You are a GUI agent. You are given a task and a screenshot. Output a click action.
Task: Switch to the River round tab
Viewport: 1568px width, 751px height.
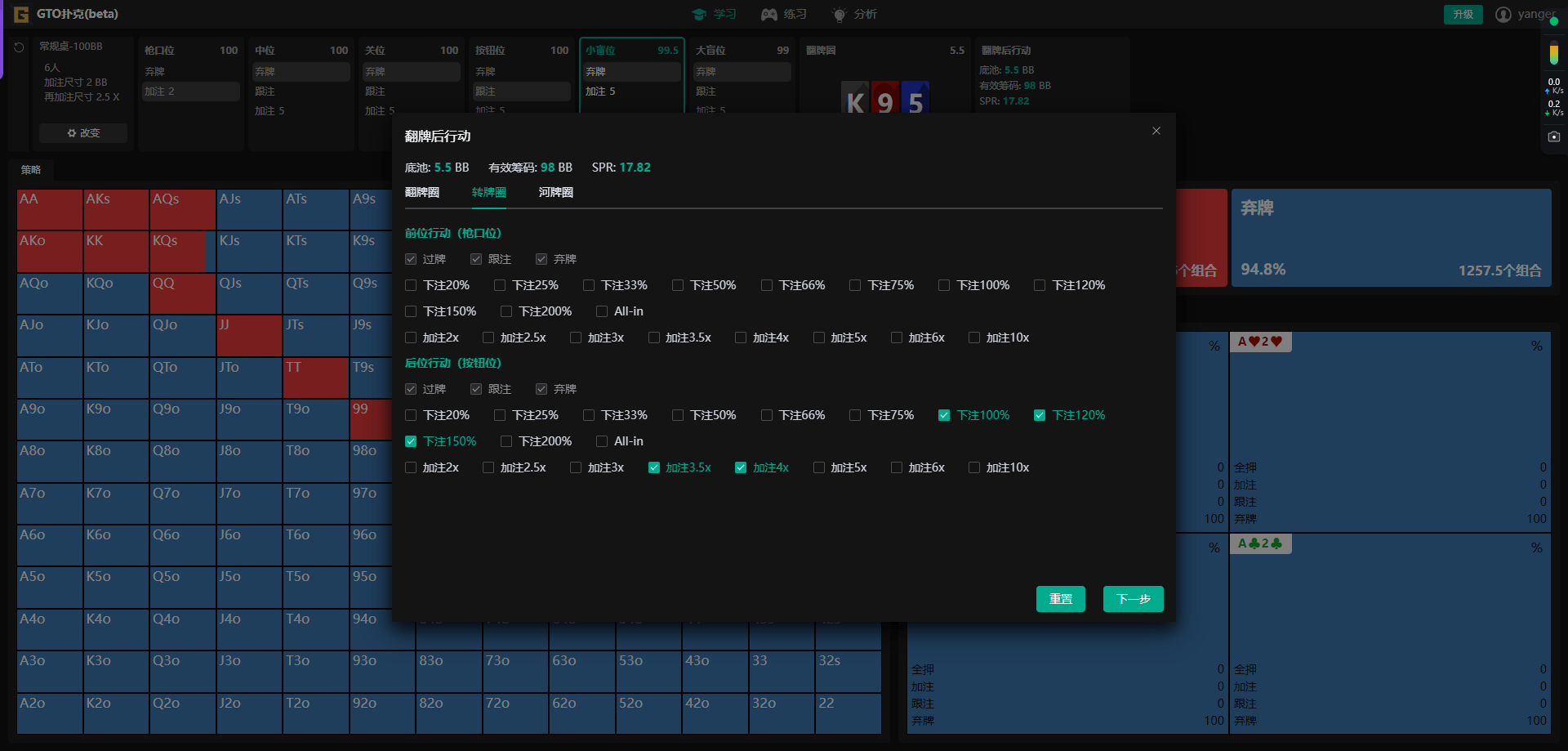[556, 192]
